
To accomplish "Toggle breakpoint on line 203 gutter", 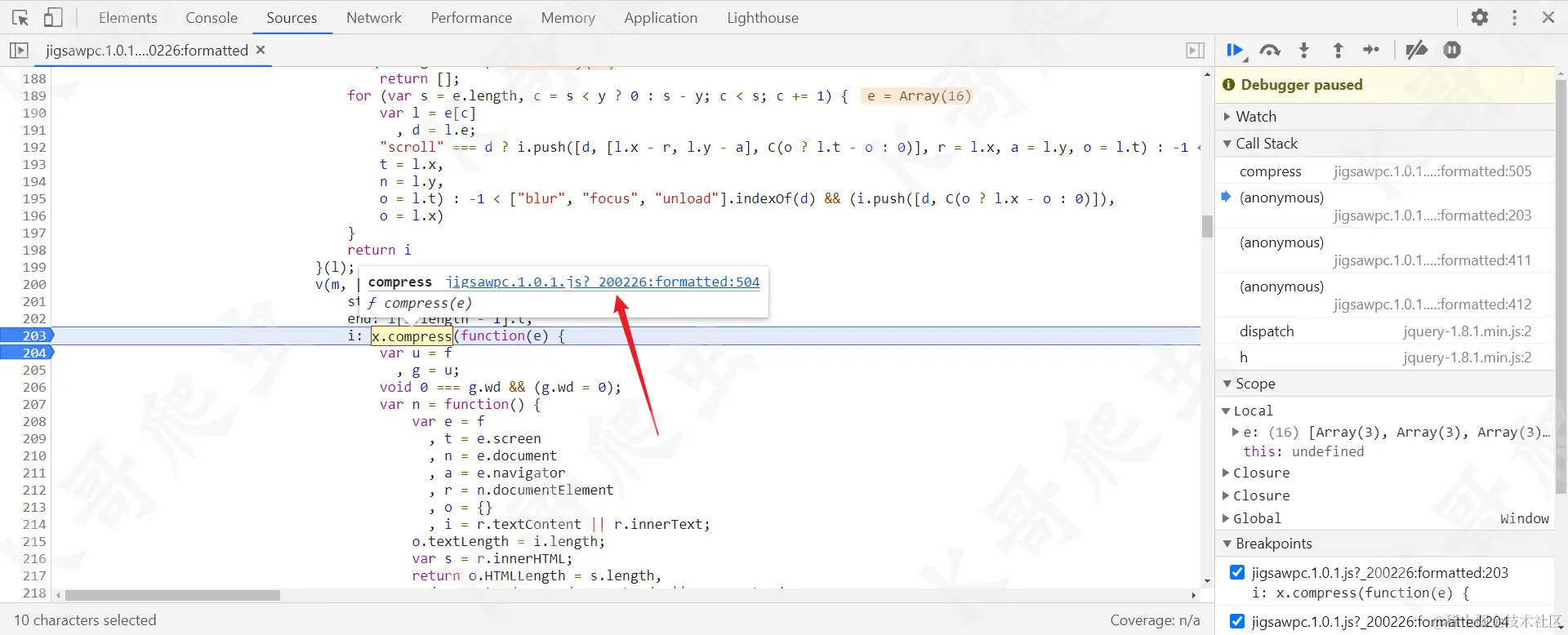I will point(27,335).
